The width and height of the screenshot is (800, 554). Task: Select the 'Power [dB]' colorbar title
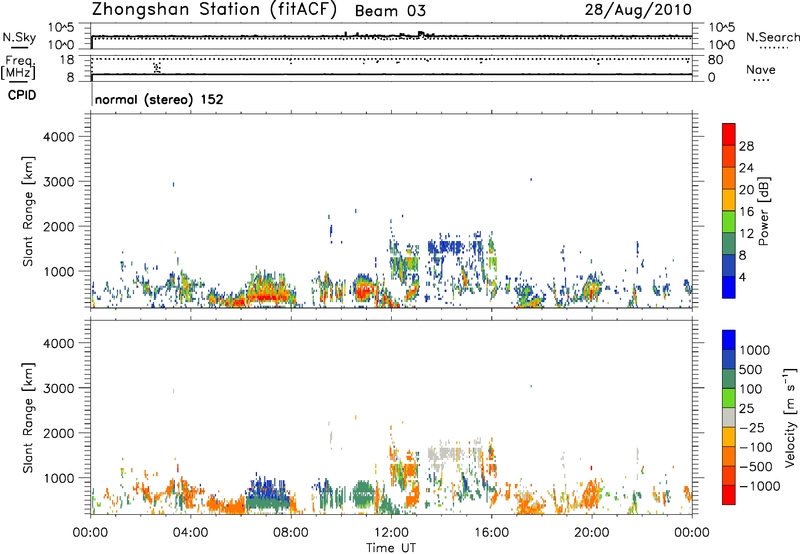coord(763,211)
